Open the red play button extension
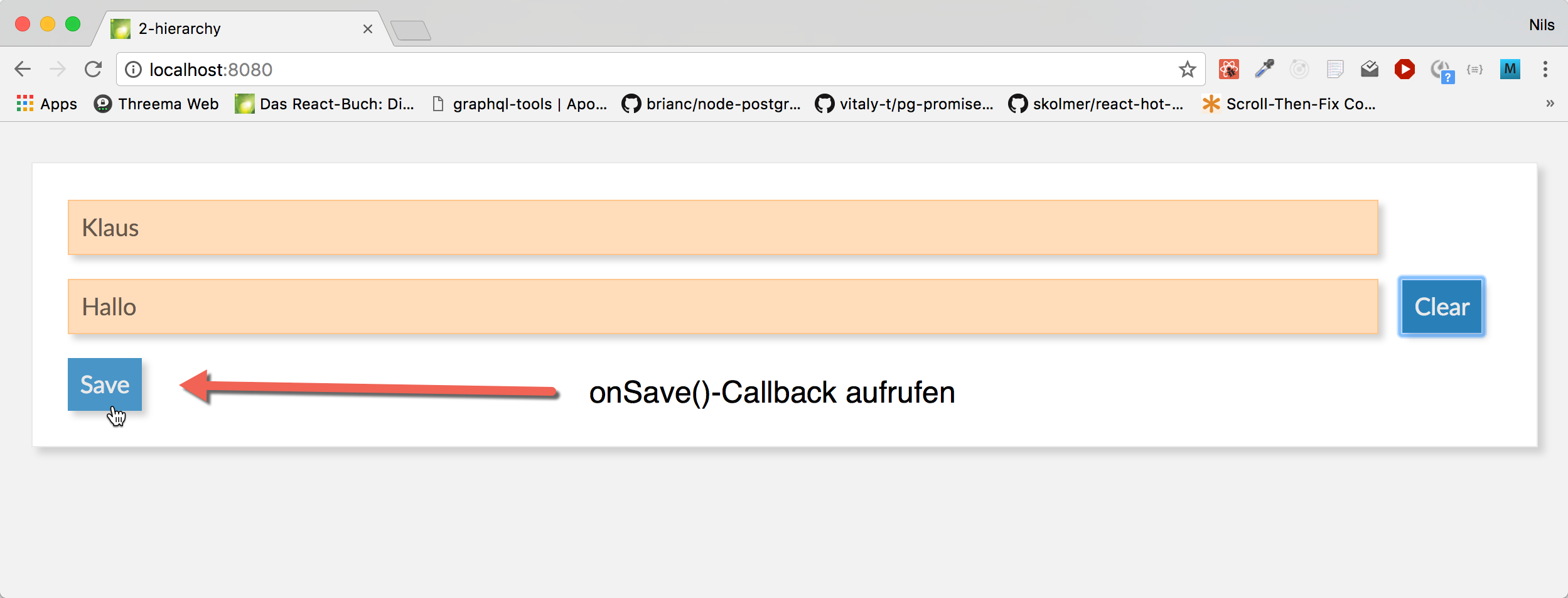Viewport: 1568px width, 598px height. (1405, 69)
